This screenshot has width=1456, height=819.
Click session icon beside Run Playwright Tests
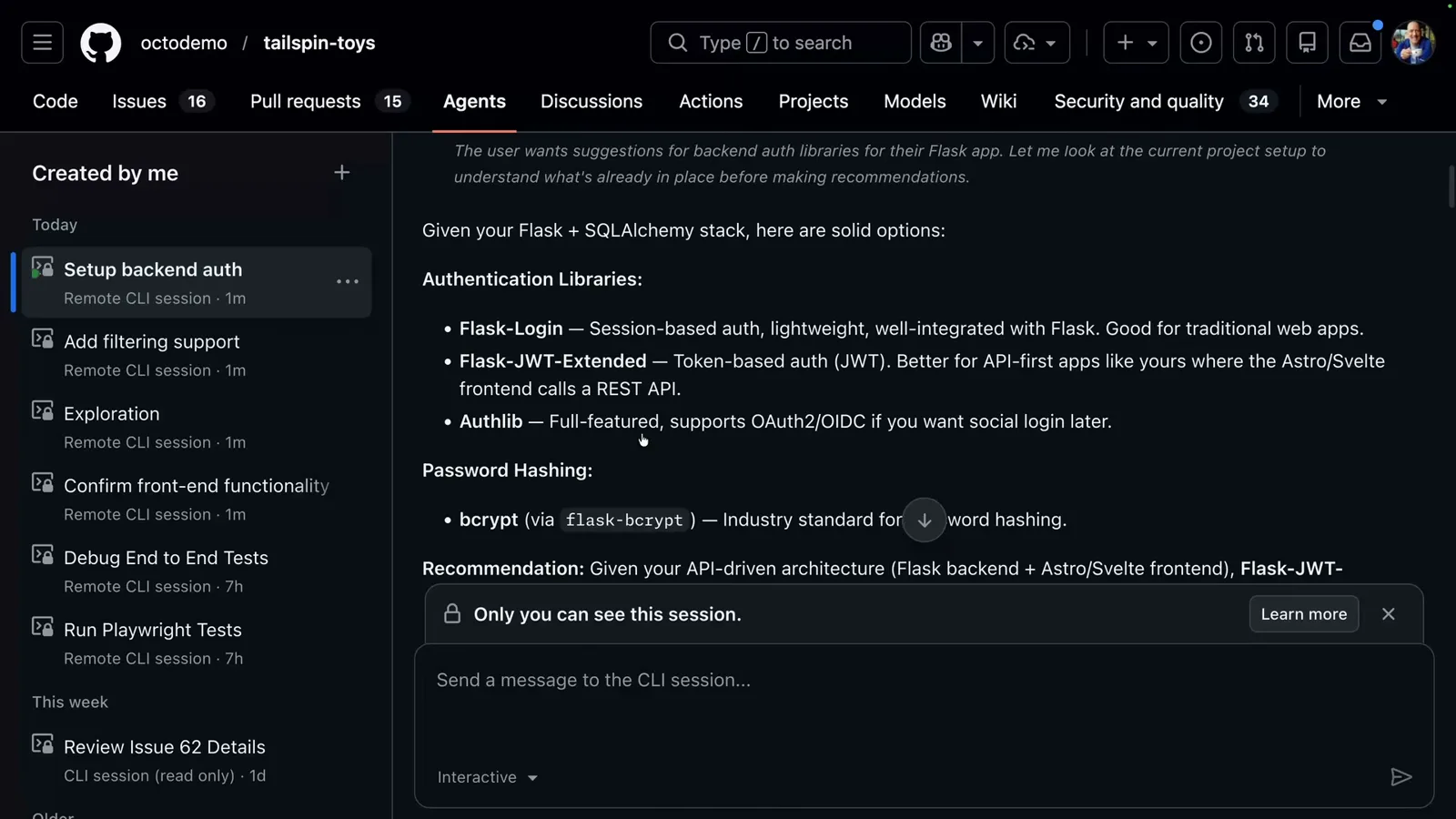click(x=43, y=626)
